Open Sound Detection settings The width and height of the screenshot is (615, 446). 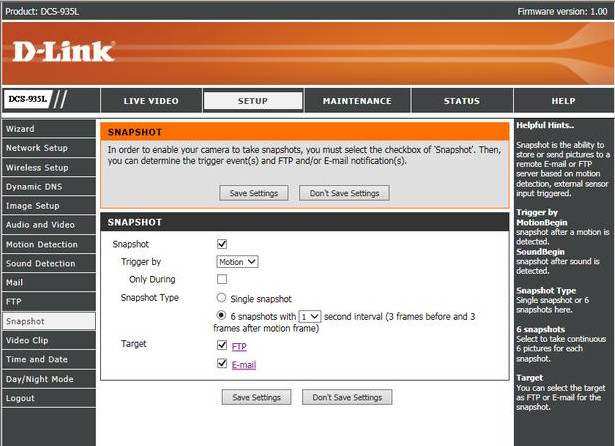pos(49,264)
